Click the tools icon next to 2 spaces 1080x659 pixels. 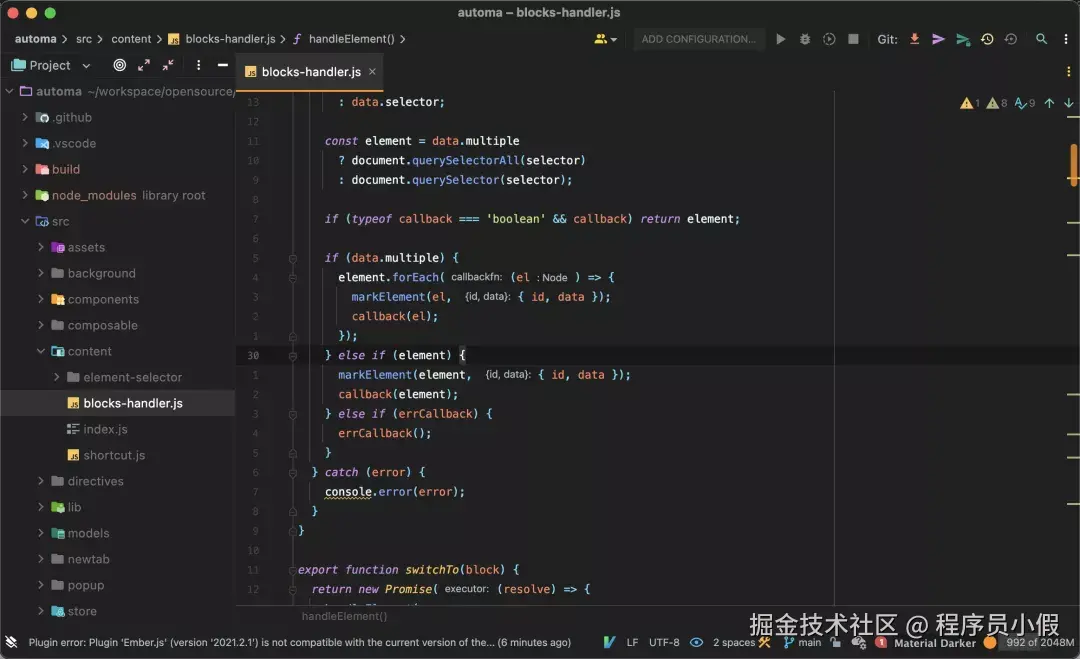(x=765, y=642)
